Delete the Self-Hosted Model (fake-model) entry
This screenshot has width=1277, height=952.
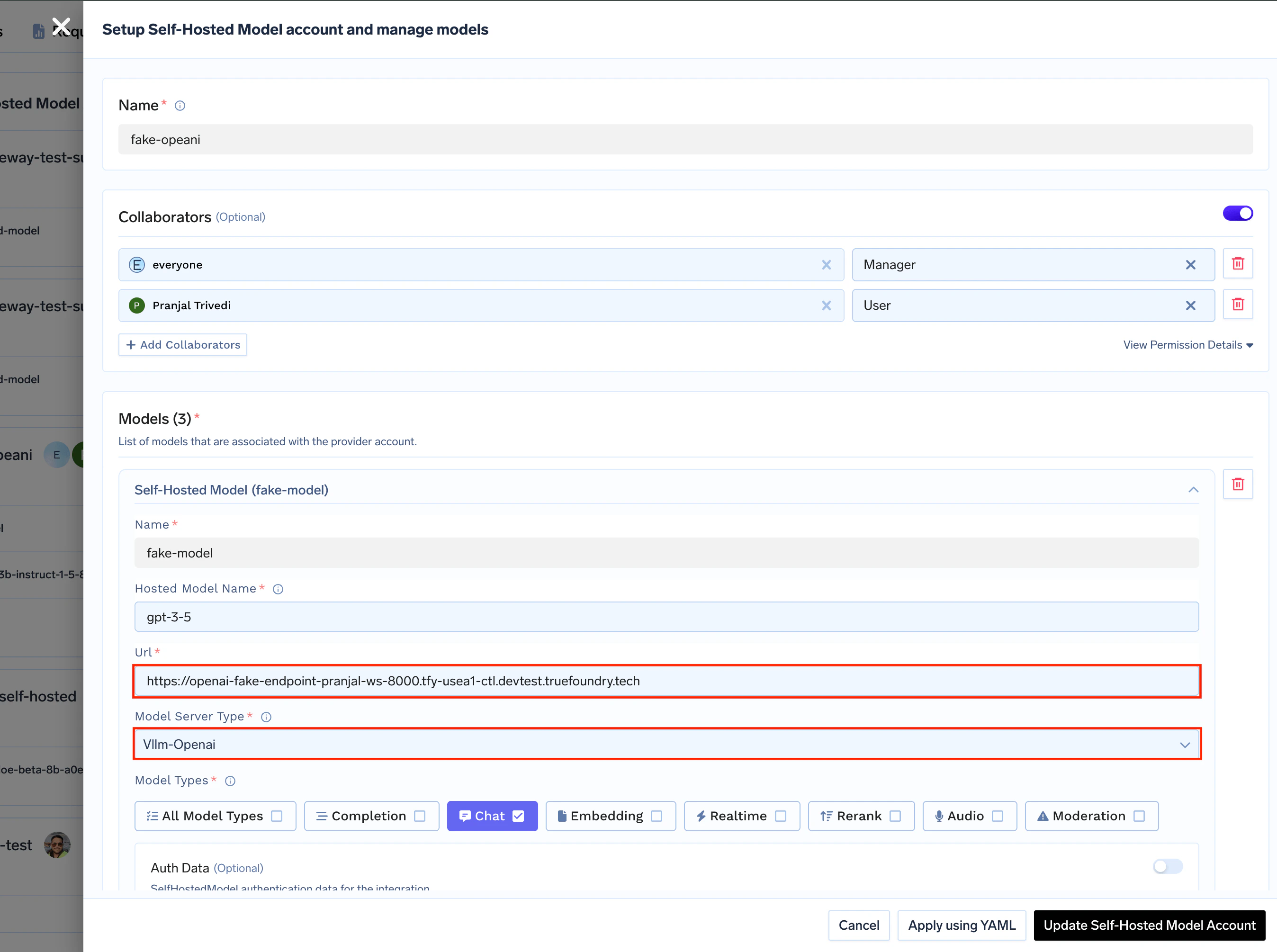click(1237, 484)
